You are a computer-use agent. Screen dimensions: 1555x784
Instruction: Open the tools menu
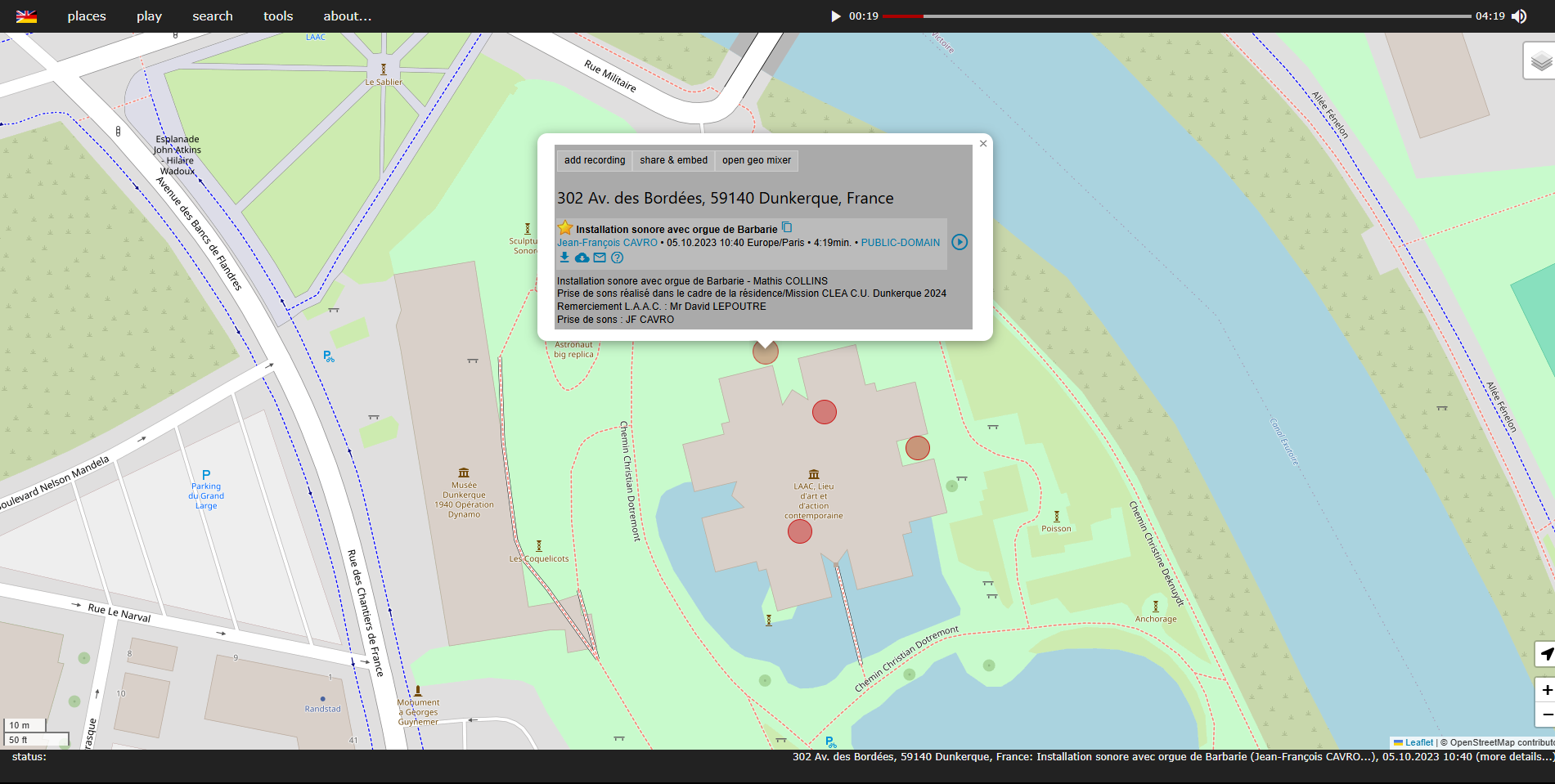click(x=278, y=16)
